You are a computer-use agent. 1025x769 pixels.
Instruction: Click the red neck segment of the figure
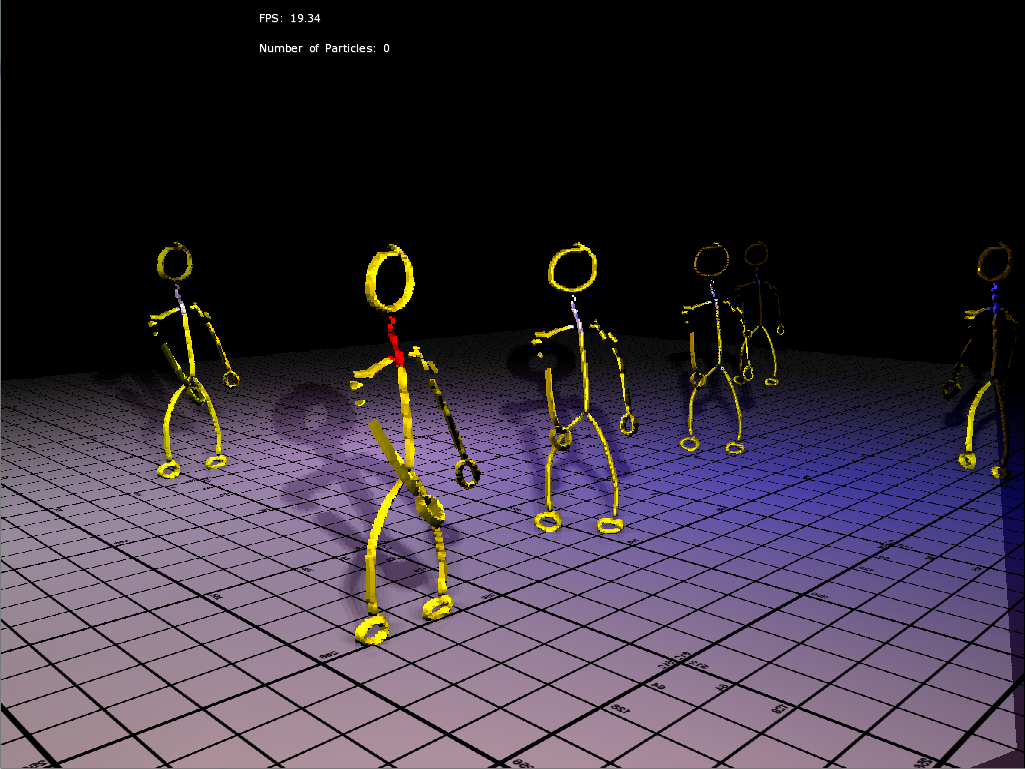[394, 341]
